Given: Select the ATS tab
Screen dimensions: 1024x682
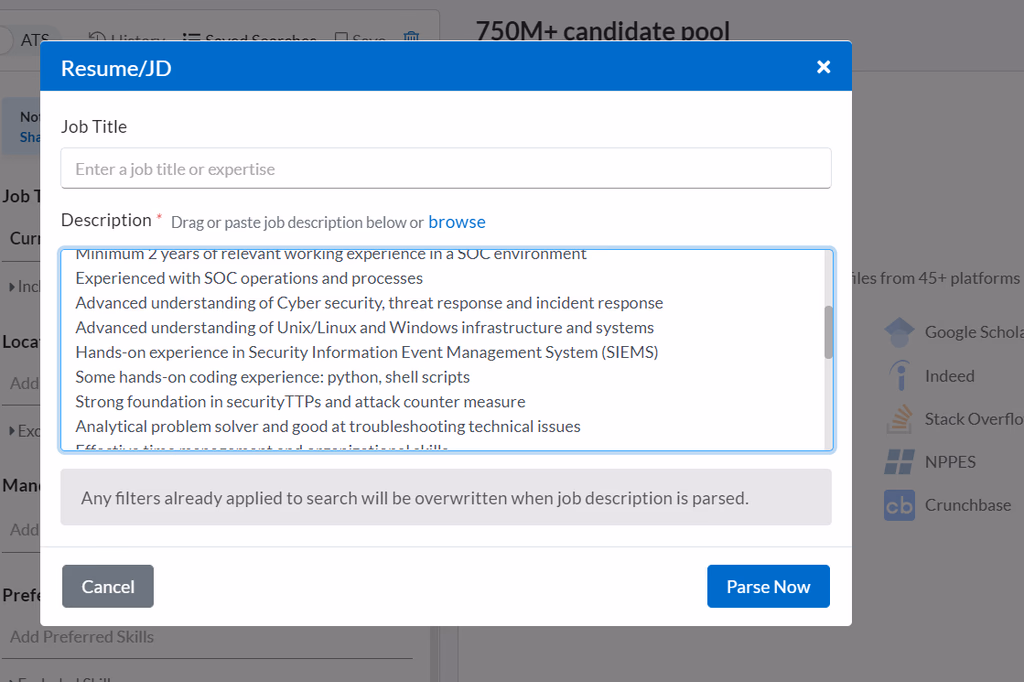Looking at the screenshot, I should 35,40.
